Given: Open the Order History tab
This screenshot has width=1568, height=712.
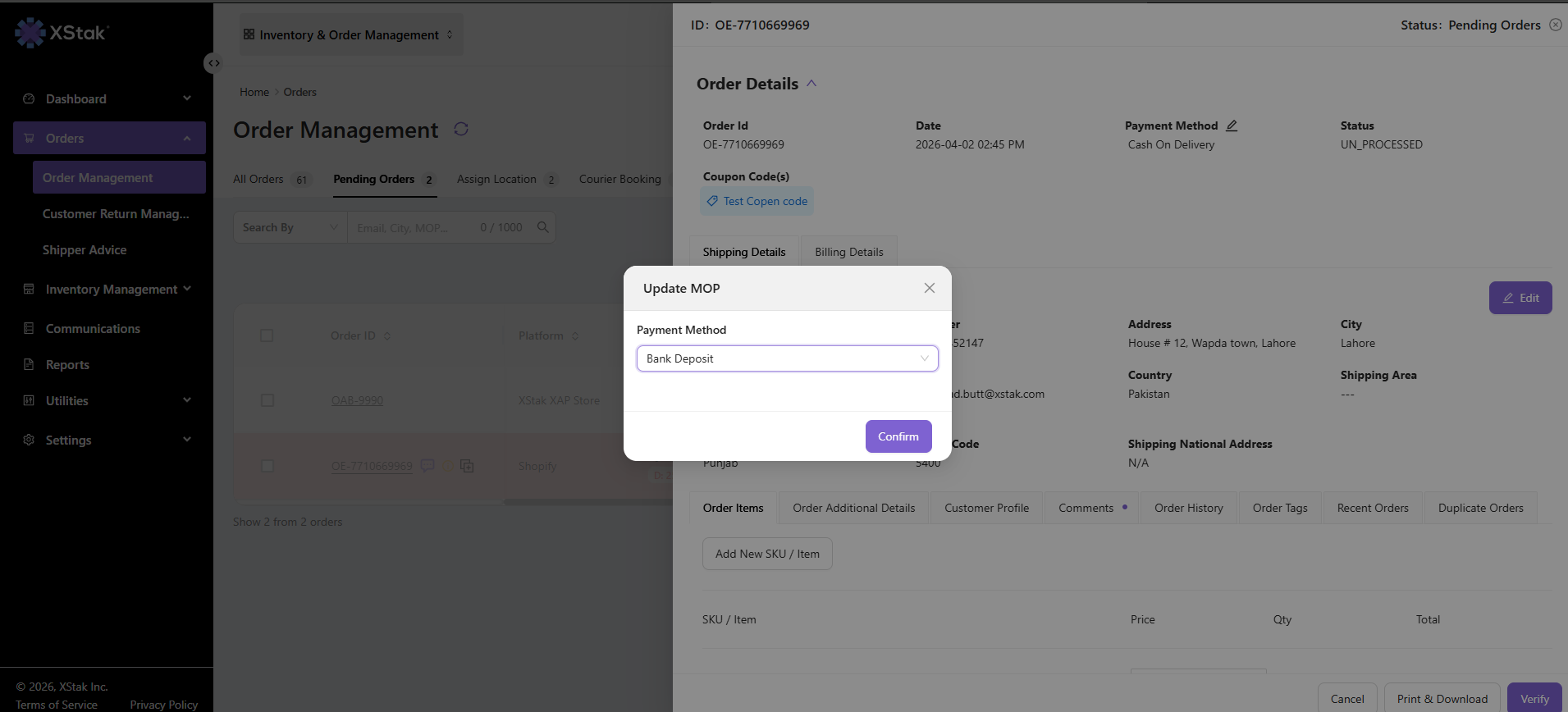Looking at the screenshot, I should [1188, 508].
